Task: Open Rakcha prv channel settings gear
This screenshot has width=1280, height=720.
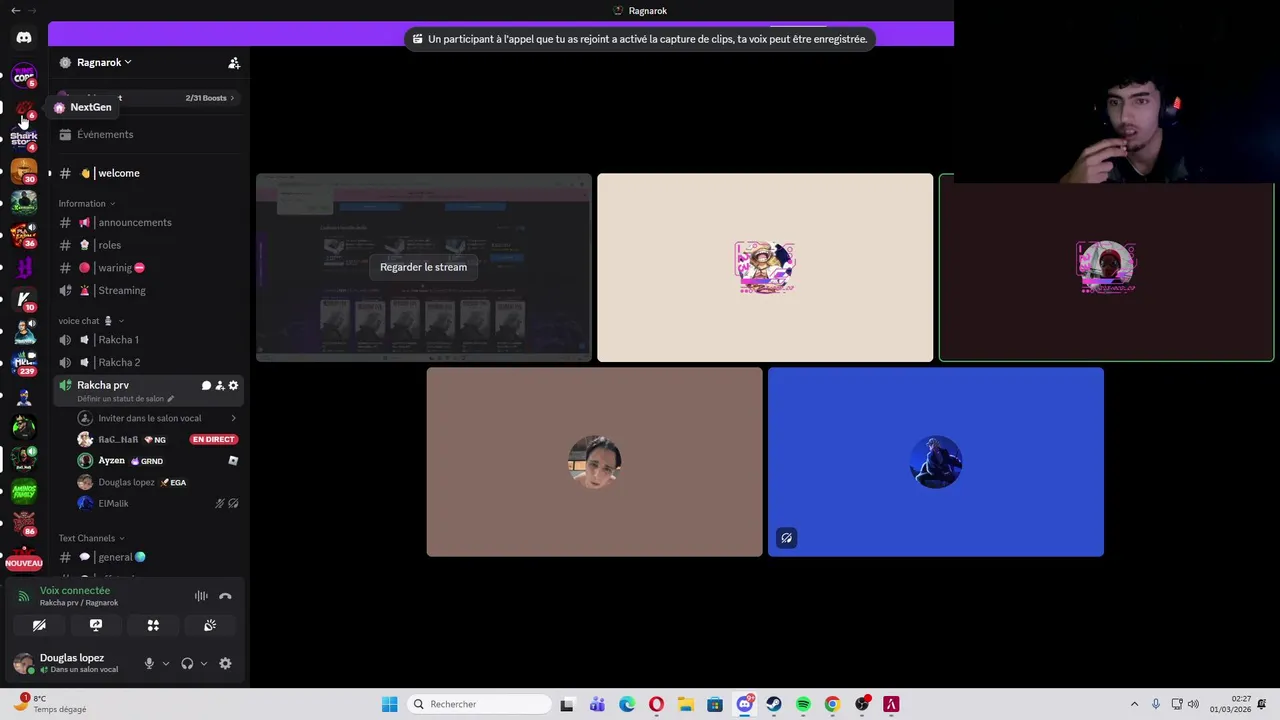Action: pos(234,385)
